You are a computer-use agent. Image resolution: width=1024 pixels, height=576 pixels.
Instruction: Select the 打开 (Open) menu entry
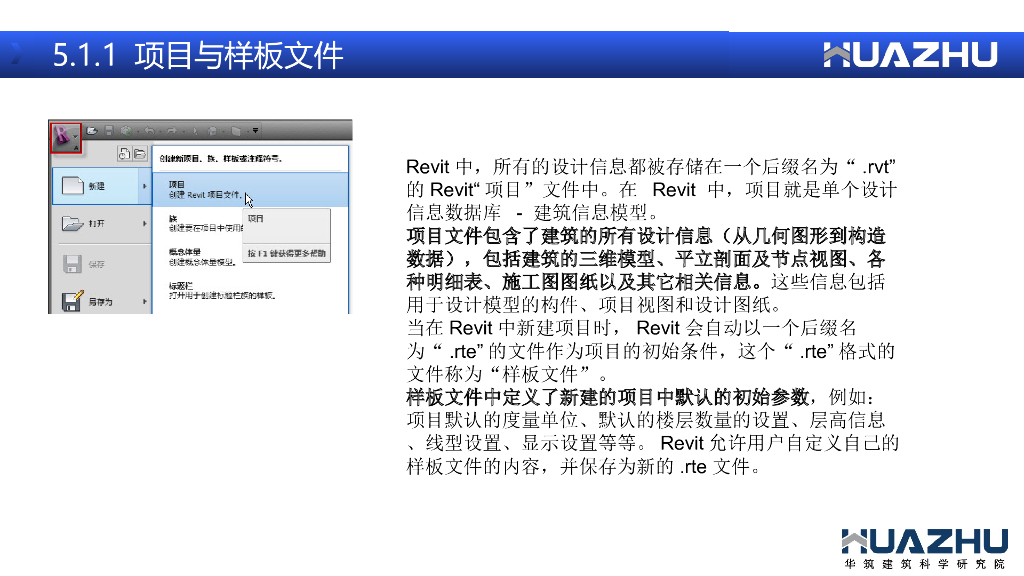coord(101,223)
